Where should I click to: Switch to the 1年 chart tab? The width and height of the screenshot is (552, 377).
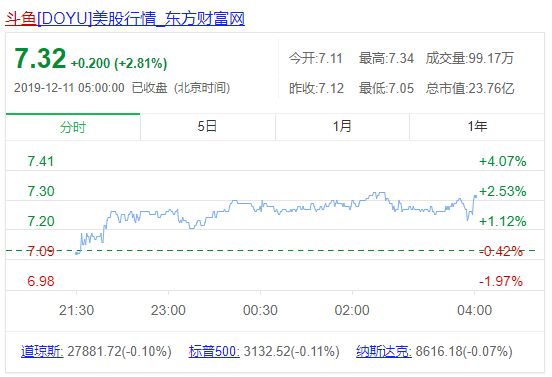(477, 126)
